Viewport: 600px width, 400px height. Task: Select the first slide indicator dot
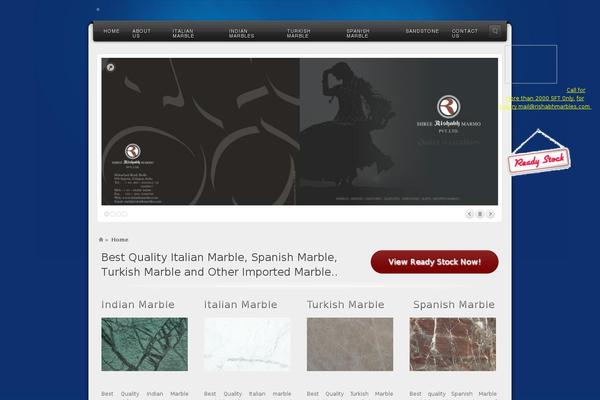107,214
